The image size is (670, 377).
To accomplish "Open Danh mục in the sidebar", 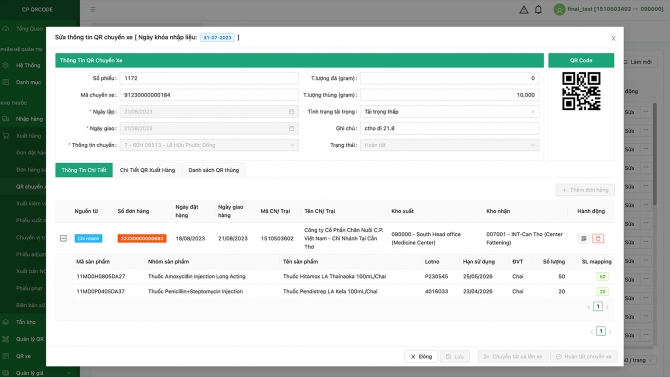I will coord(28,82).
